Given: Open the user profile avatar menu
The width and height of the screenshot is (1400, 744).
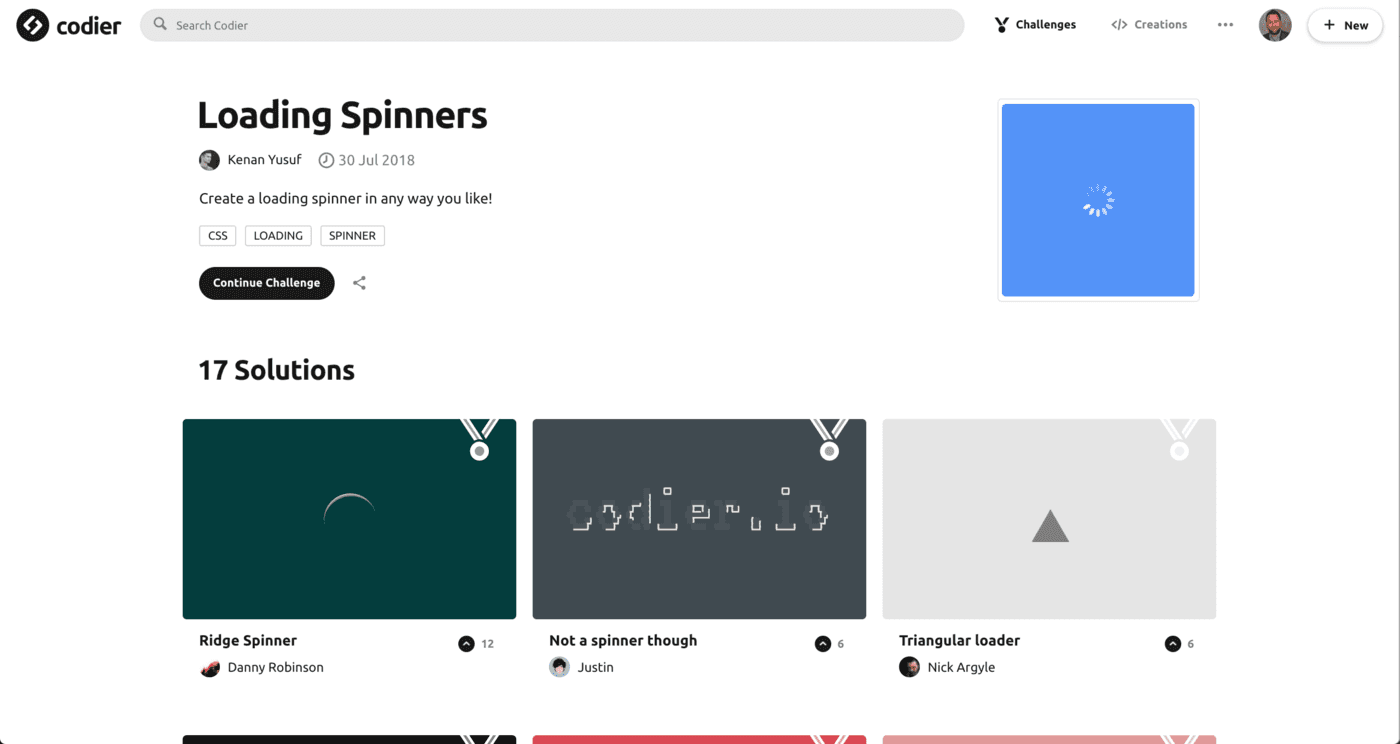Looking at the screenshot, I should click(1275, 25).
